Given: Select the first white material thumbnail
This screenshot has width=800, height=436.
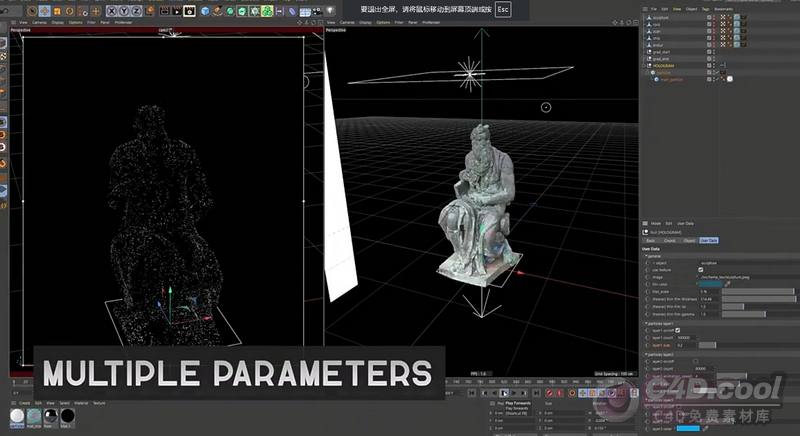Looking at the screenshot, I should click(x=17, y=417).
